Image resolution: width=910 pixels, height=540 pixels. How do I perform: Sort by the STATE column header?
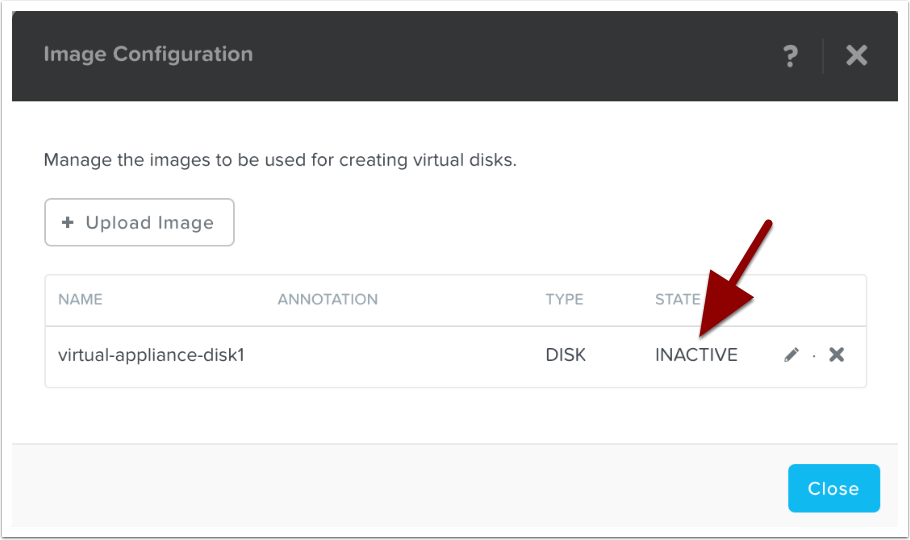pyautogui.click(x=677, y=299)
